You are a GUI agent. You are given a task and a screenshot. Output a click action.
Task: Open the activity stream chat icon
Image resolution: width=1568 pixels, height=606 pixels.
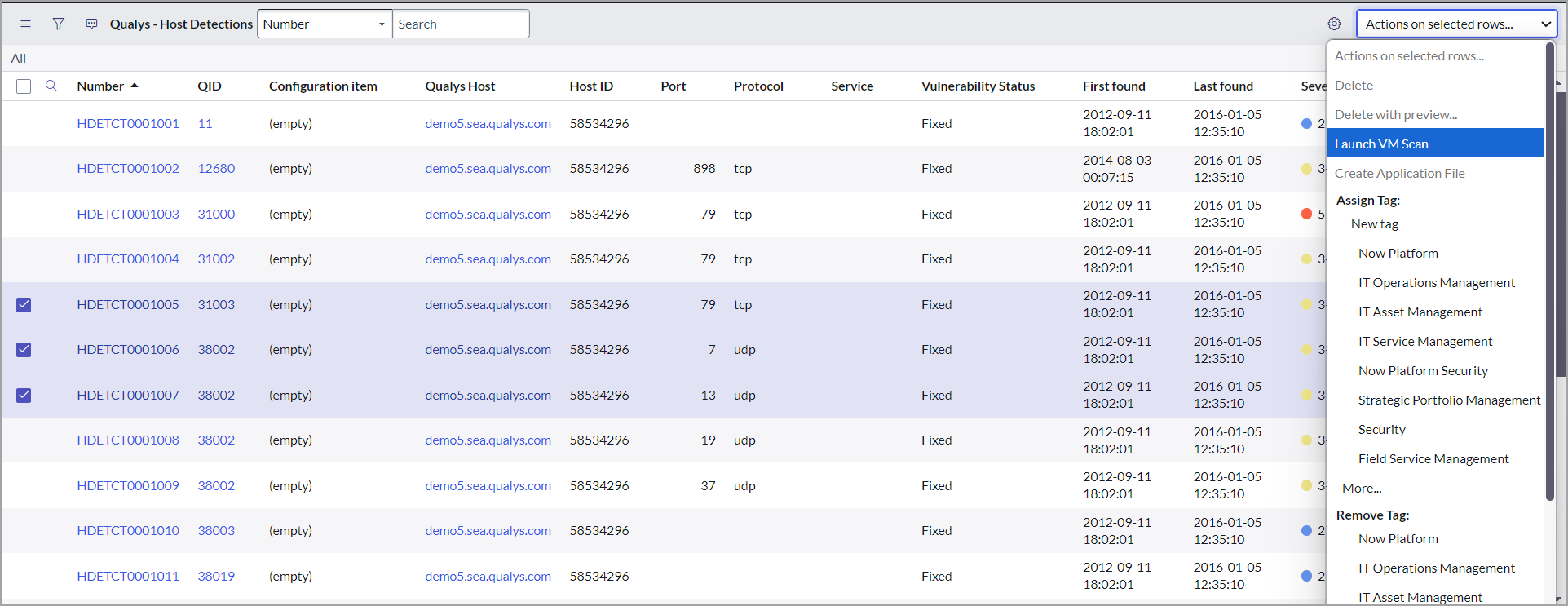(x=91, y=24)
